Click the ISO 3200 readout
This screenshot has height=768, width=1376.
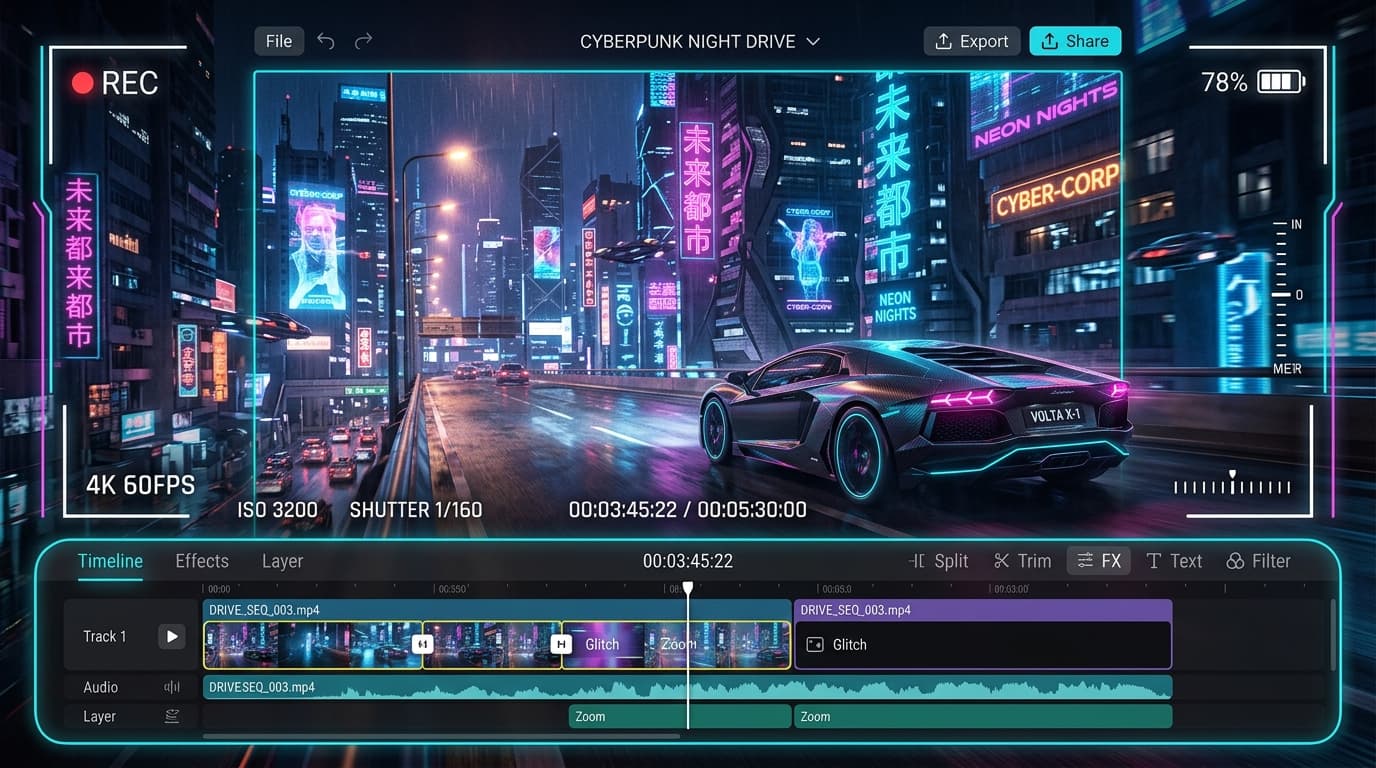coord(277,510)
